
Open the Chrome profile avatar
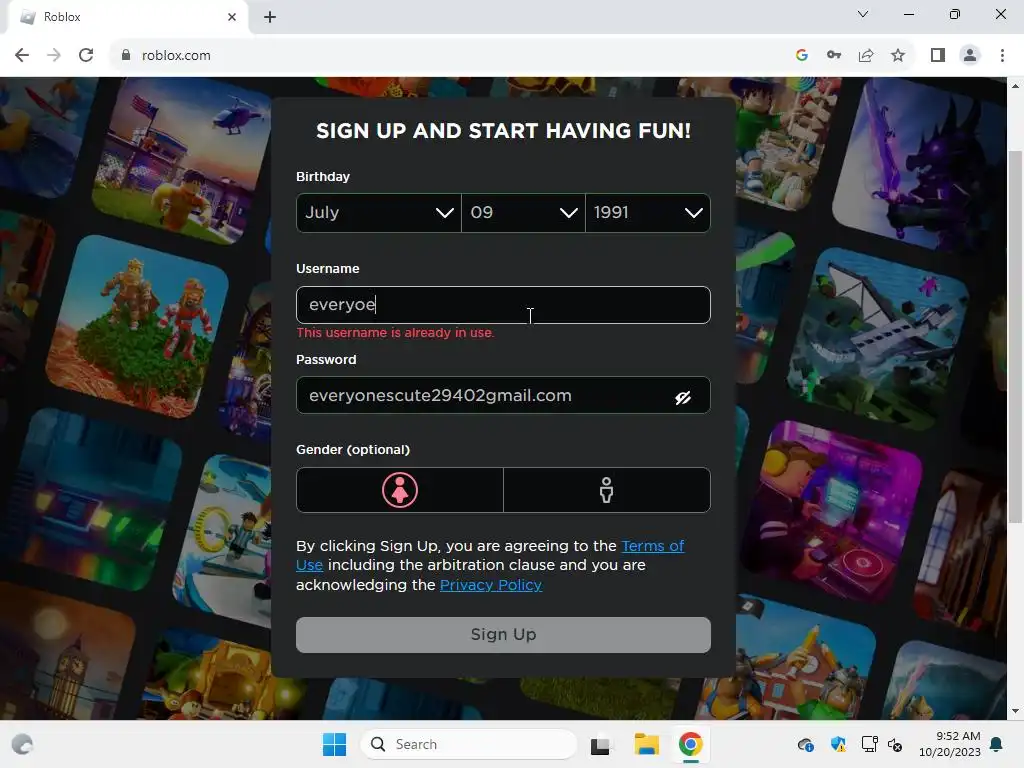click(970, 56)
